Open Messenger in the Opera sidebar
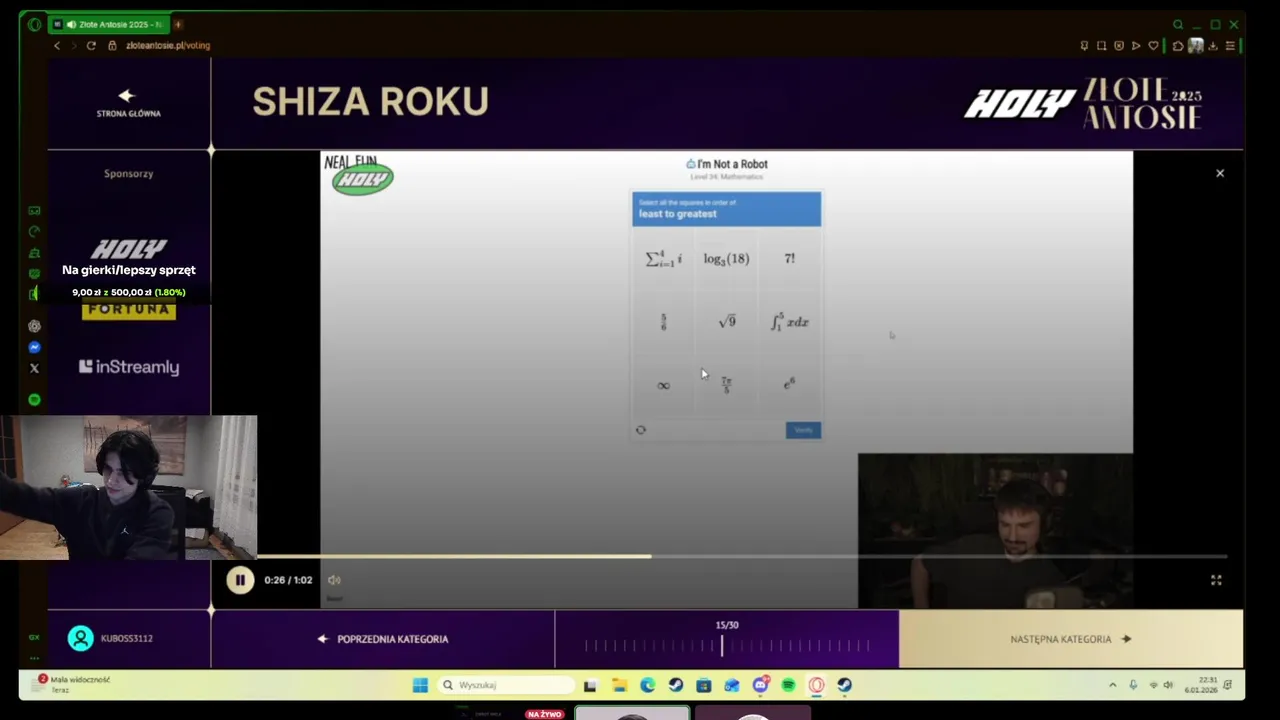The image size is (1280, 720). pyautogui.click(x=34, y=347)
